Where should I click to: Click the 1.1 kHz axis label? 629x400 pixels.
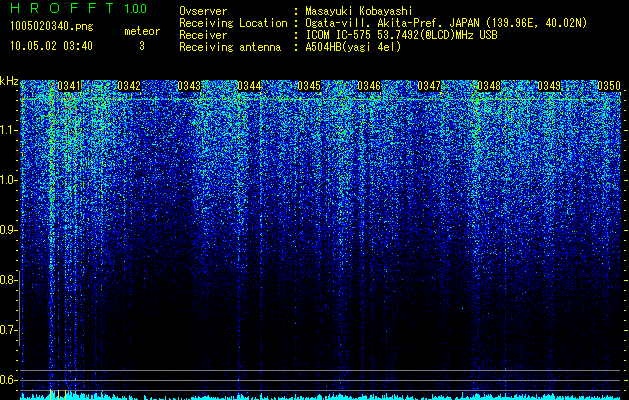pos(7,130)
